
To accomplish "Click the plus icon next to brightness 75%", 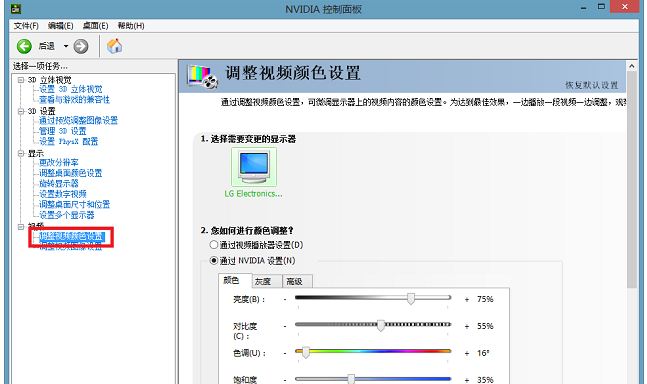I will [x=467, y=299].
